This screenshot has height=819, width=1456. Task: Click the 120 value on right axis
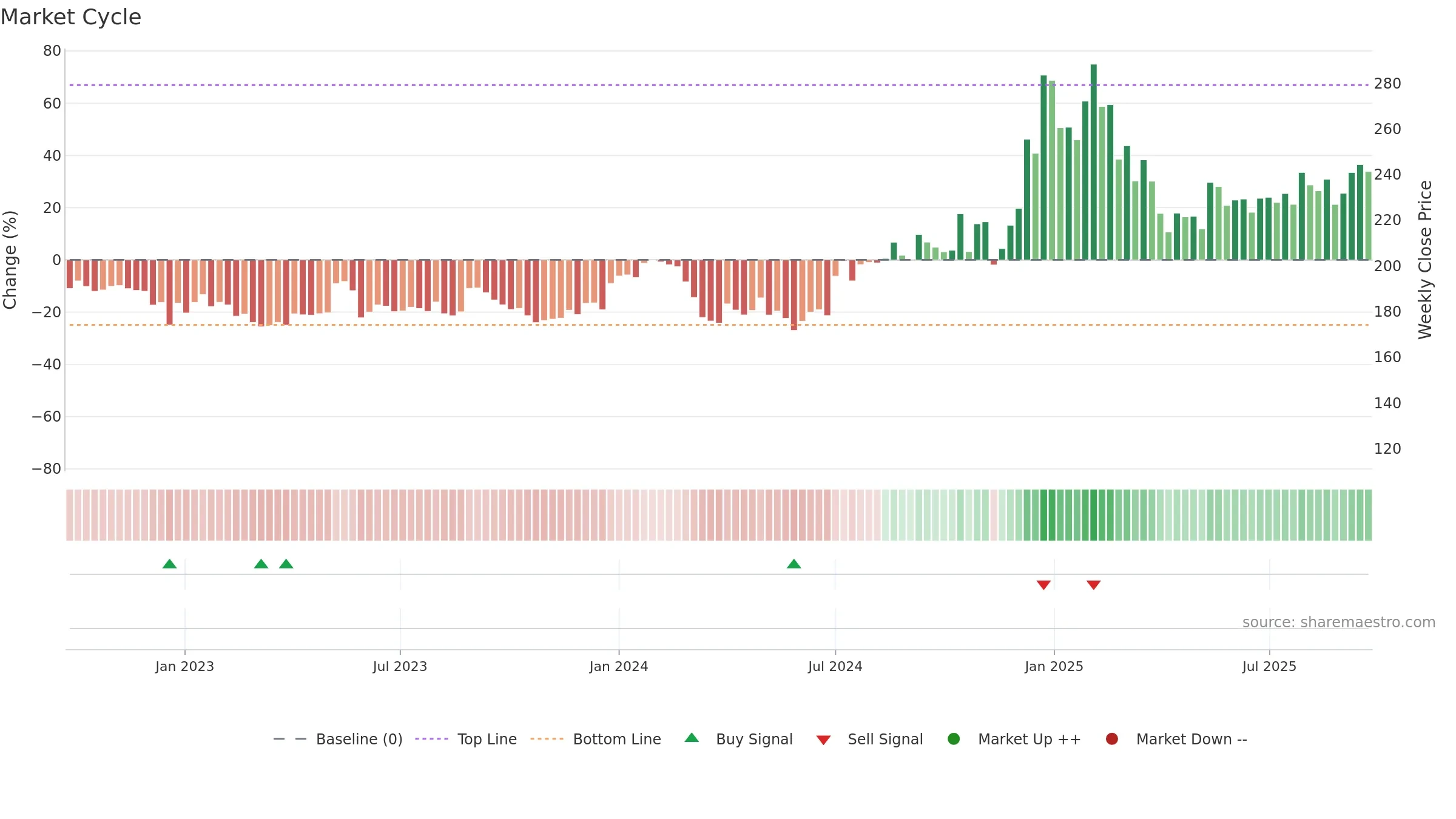[1387, 449]
